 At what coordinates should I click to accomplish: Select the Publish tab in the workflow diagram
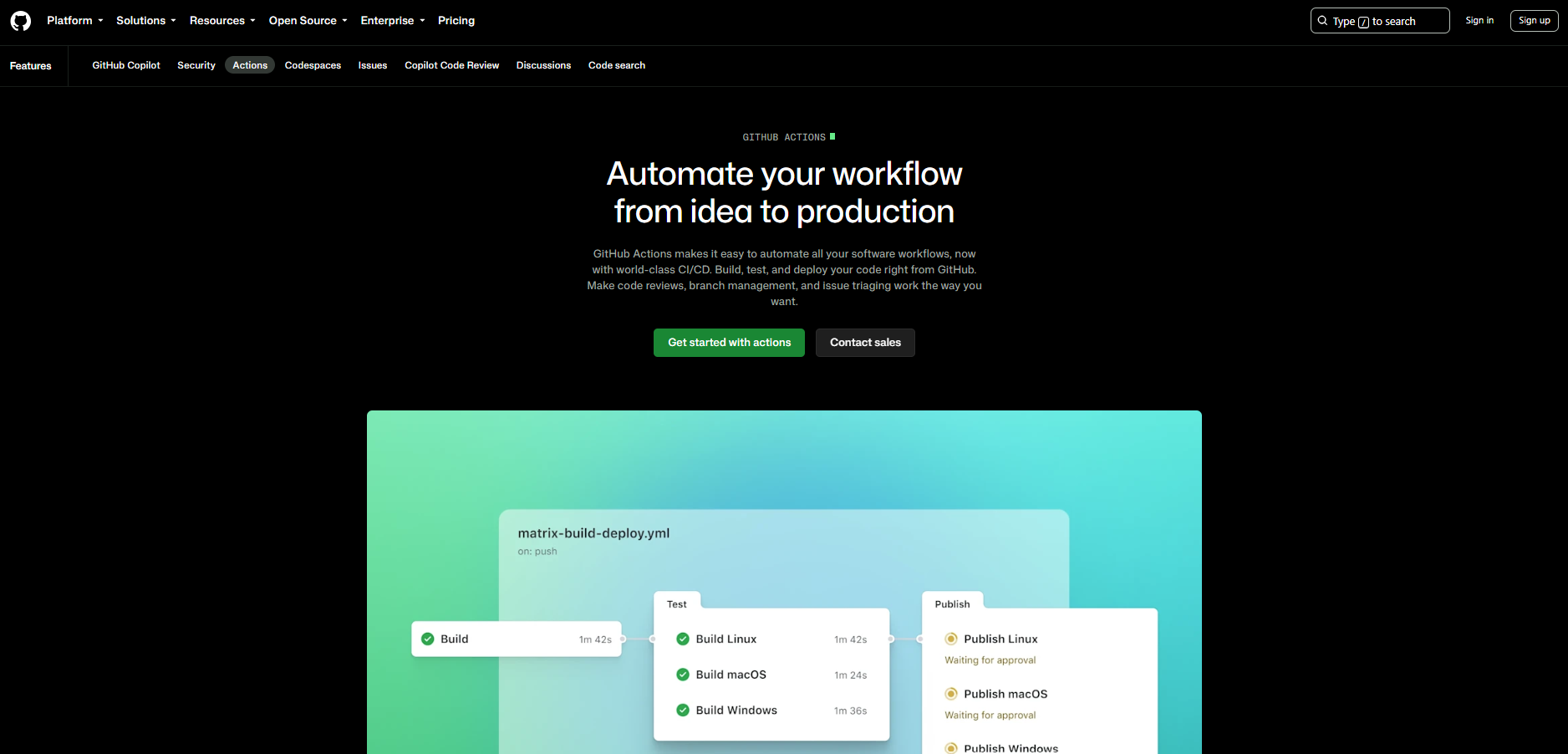coord(953,604)
